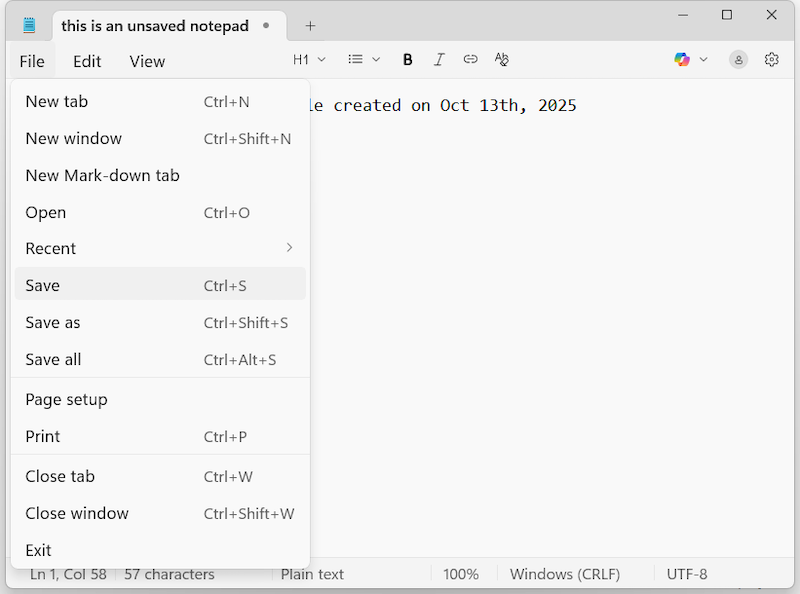Click the 100% zoom level indicator
The image size is (800, 594).
pos(461,574)
